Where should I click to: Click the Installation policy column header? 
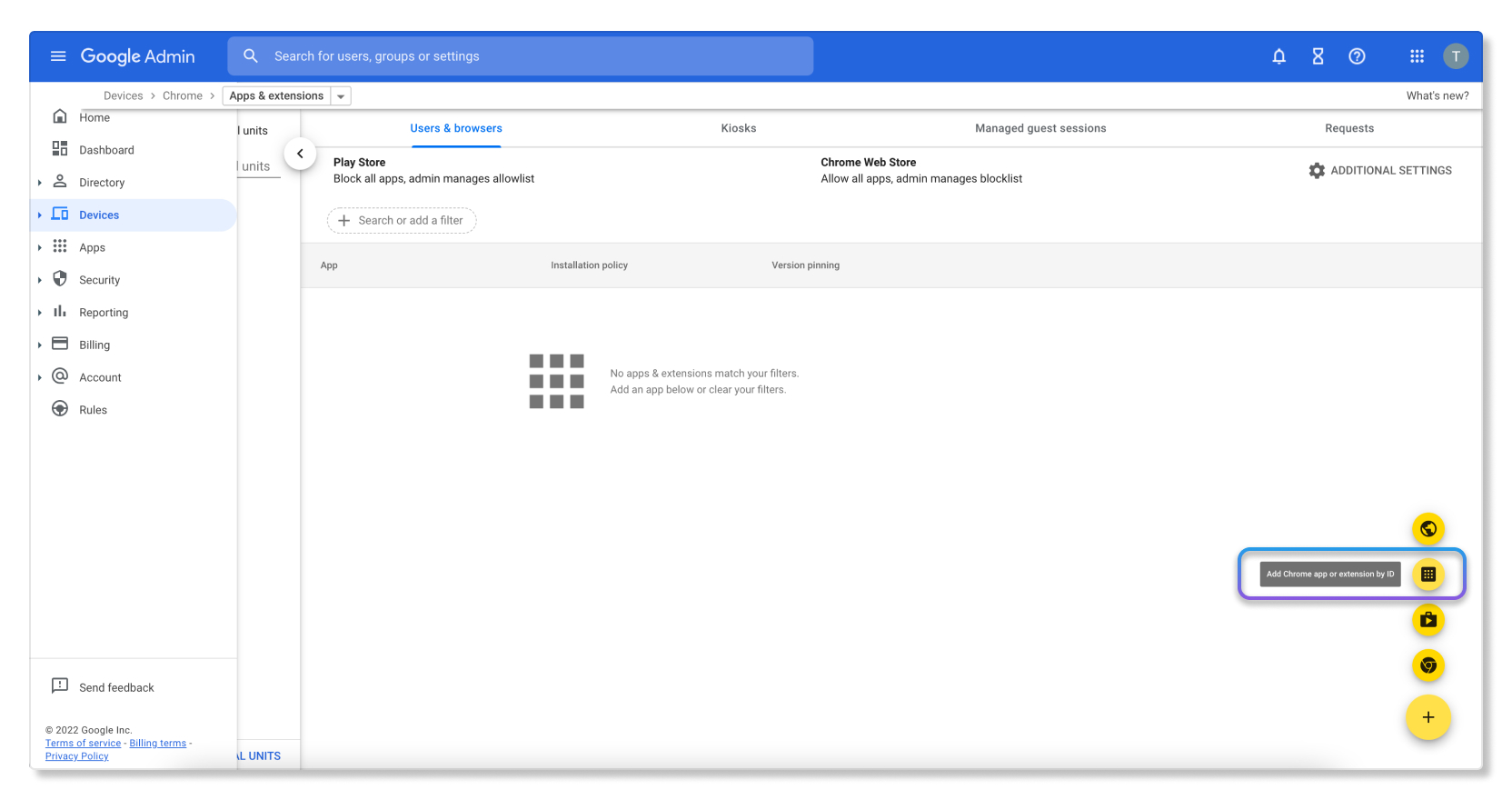pyautogui.click(x=589, y=265)
